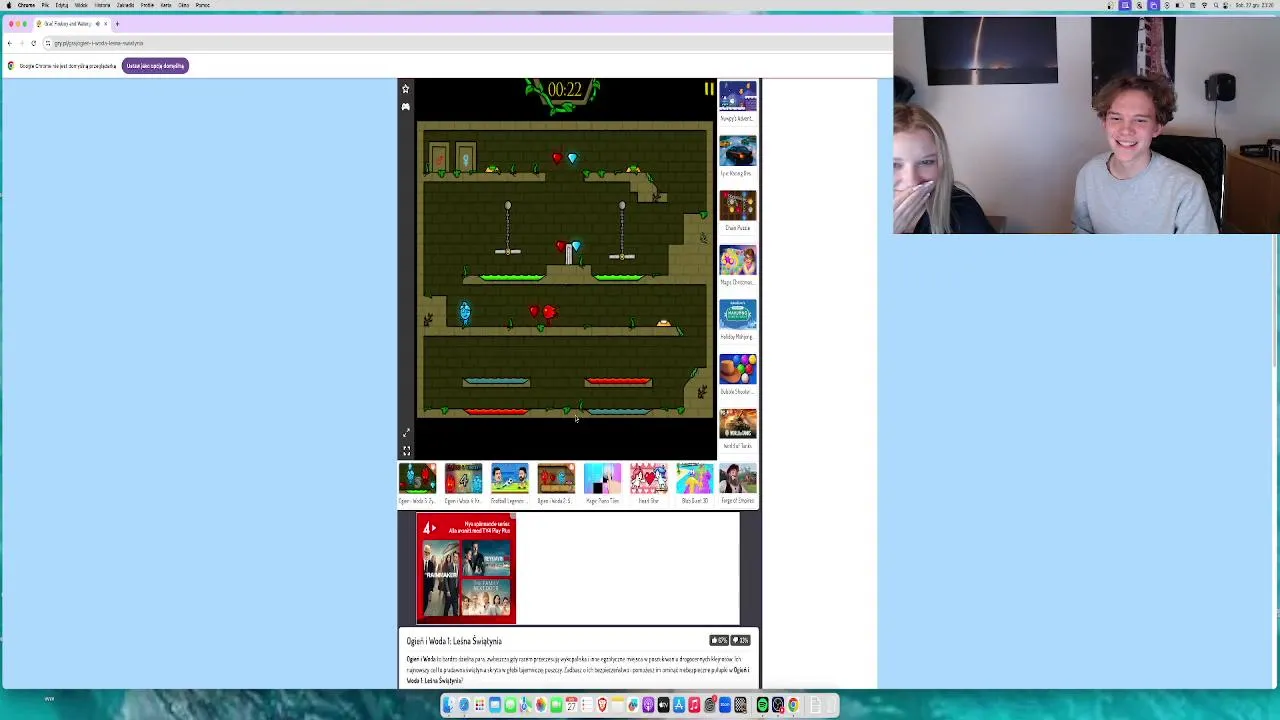This screenshot has height=720, width=1280.
Task: Click 'Ustaw jako opcję domyślną' button
Action: [155, 66]
